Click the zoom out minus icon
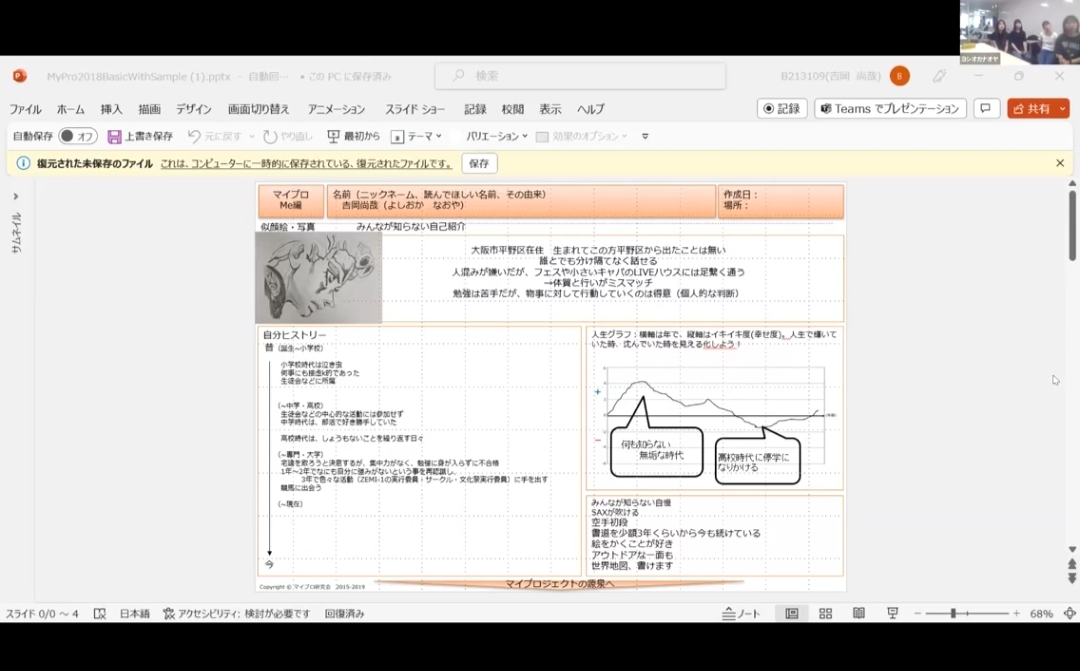 click(x=917, y=613)
